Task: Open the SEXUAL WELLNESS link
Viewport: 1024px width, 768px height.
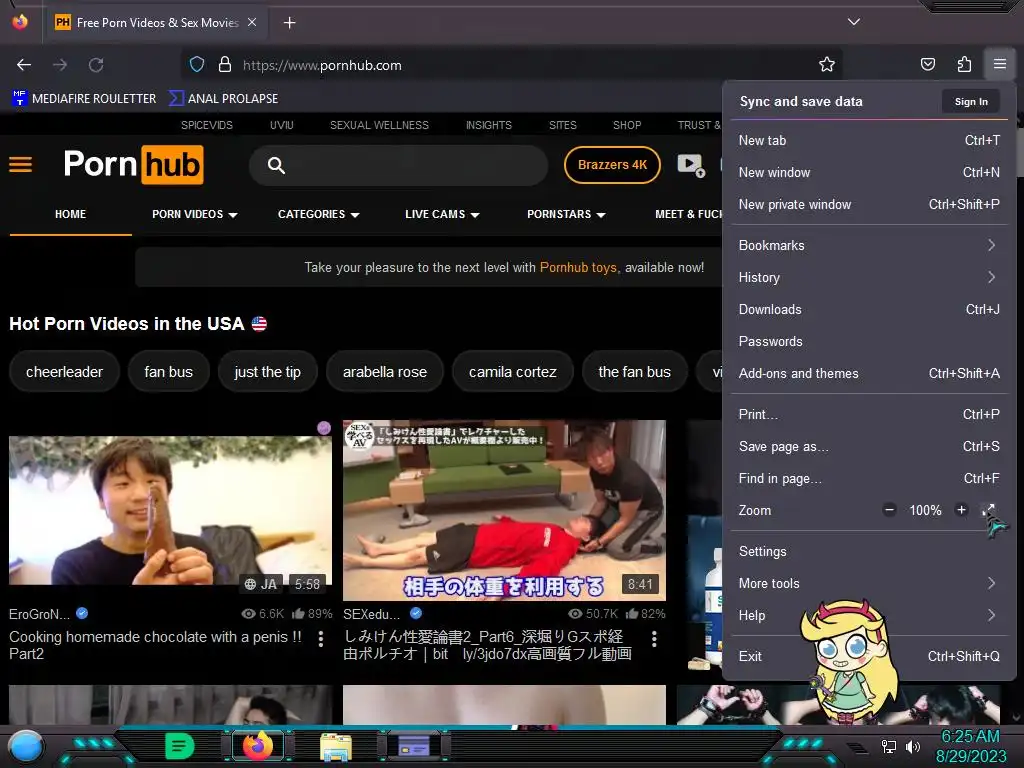Action: pyautogui.click(x=379, y=125)
